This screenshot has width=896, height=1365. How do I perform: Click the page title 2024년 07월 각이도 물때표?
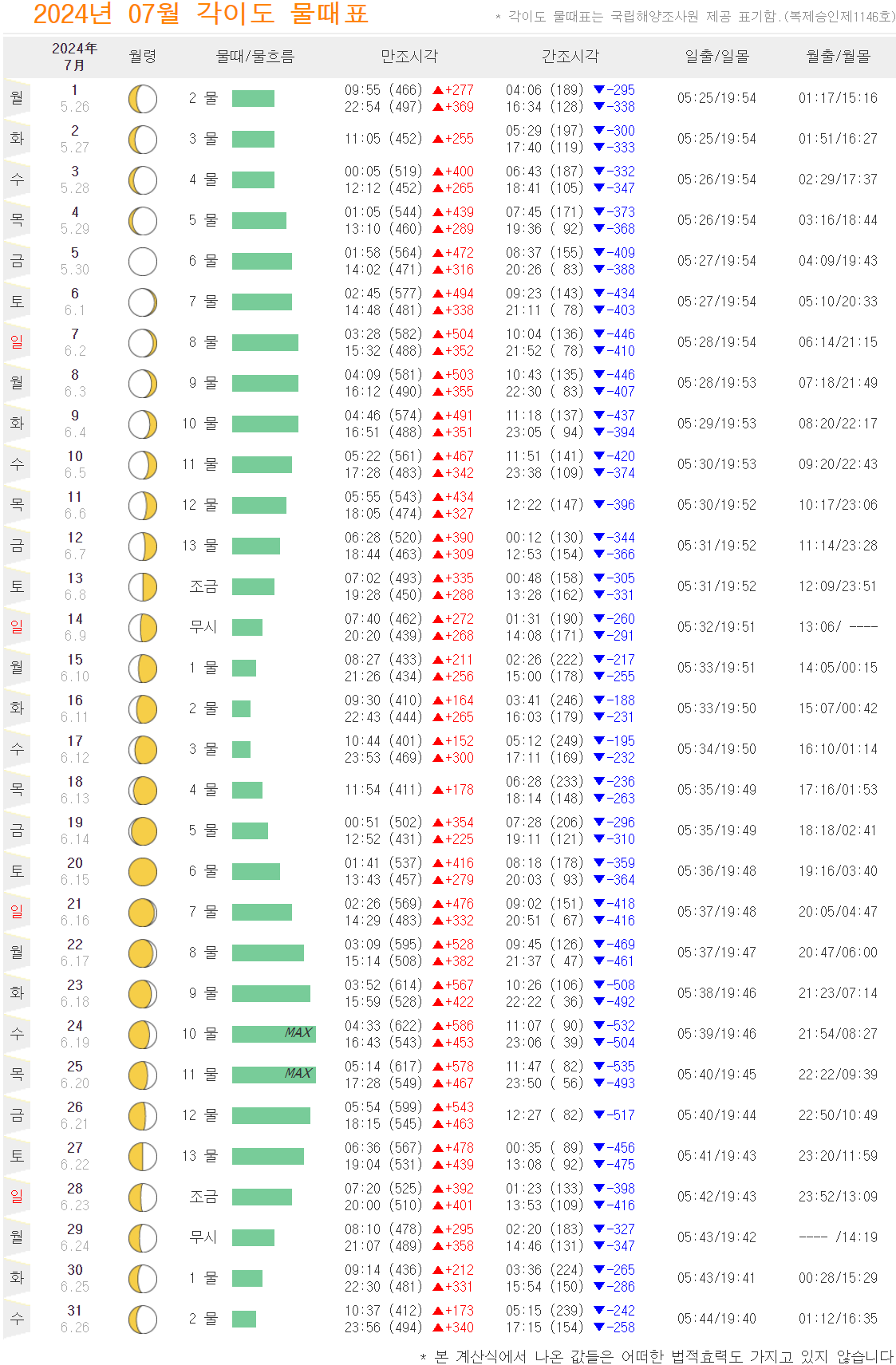[x=201, y=14]
